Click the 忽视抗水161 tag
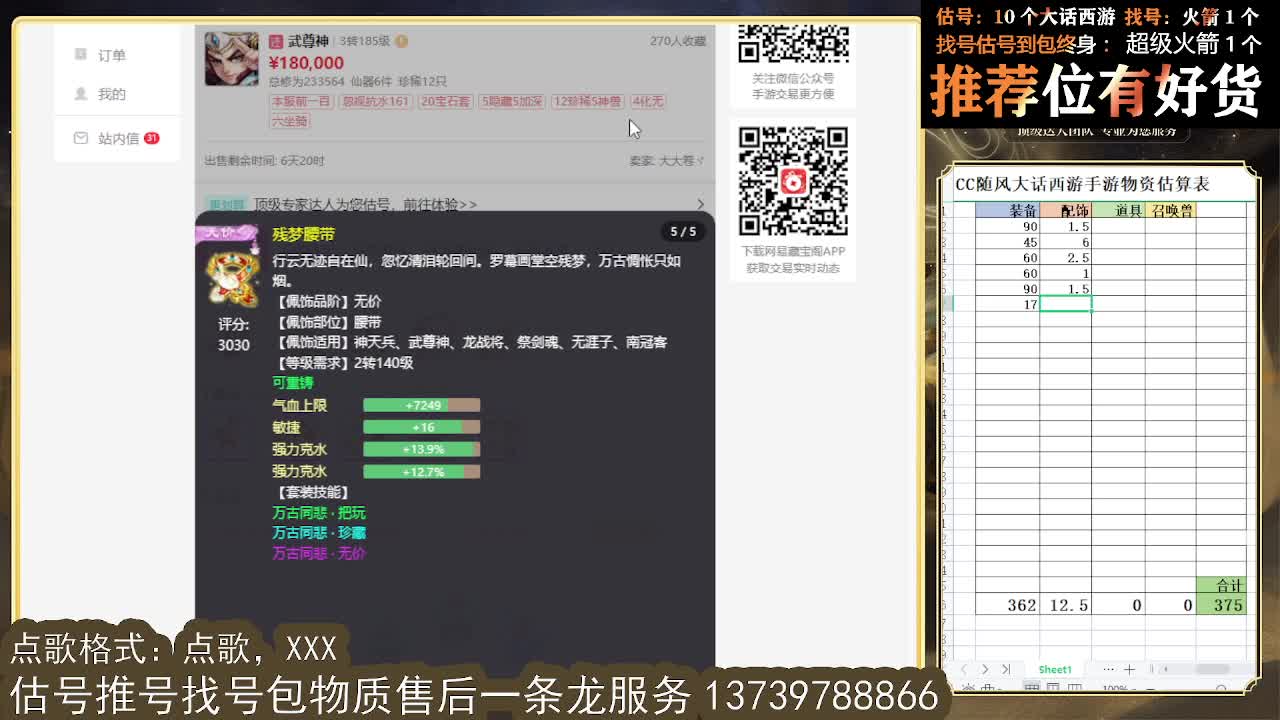The image size is (1280, 720). (x=375, y=101)
